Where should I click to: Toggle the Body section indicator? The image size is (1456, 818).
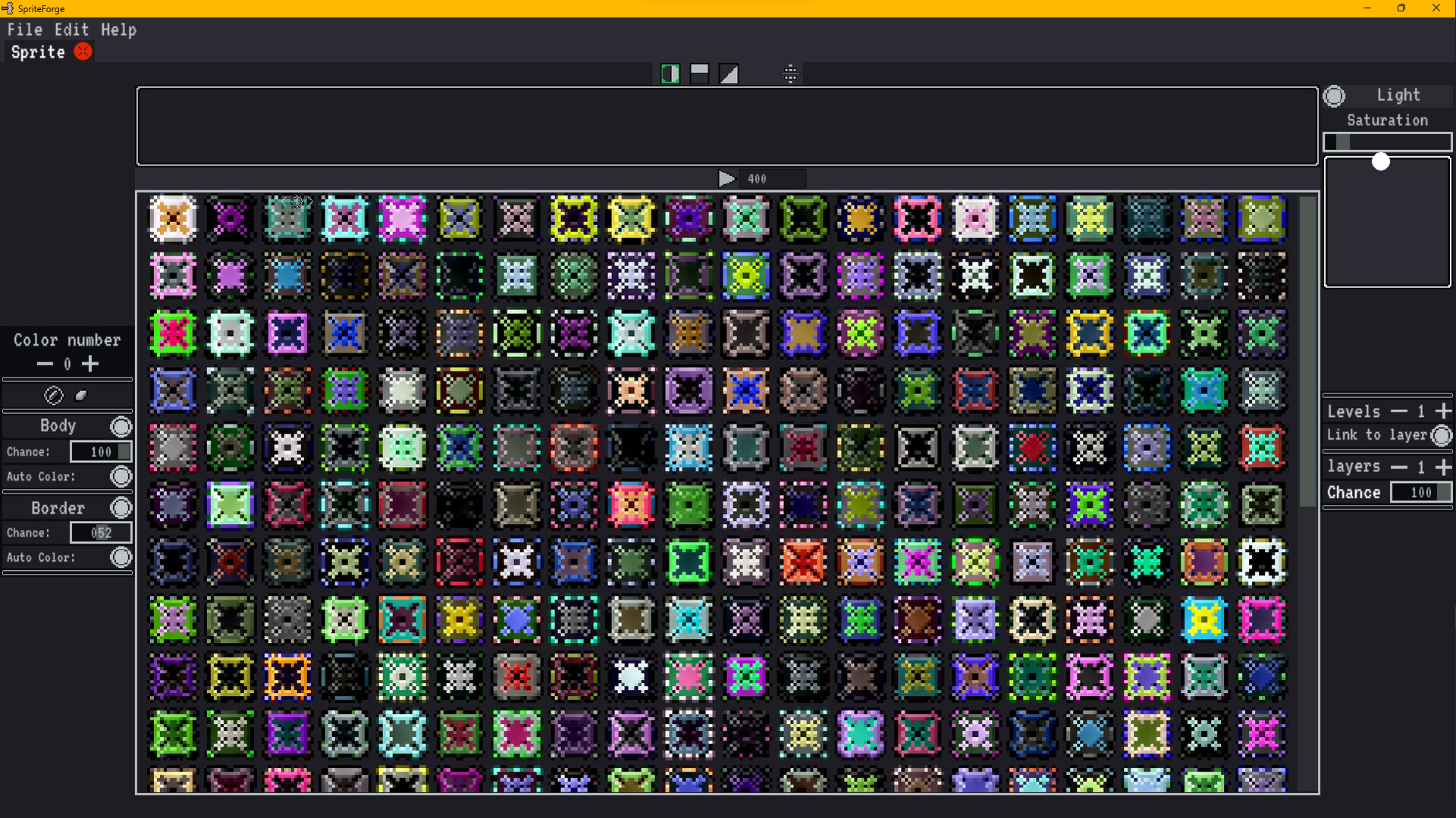[121, 426]
